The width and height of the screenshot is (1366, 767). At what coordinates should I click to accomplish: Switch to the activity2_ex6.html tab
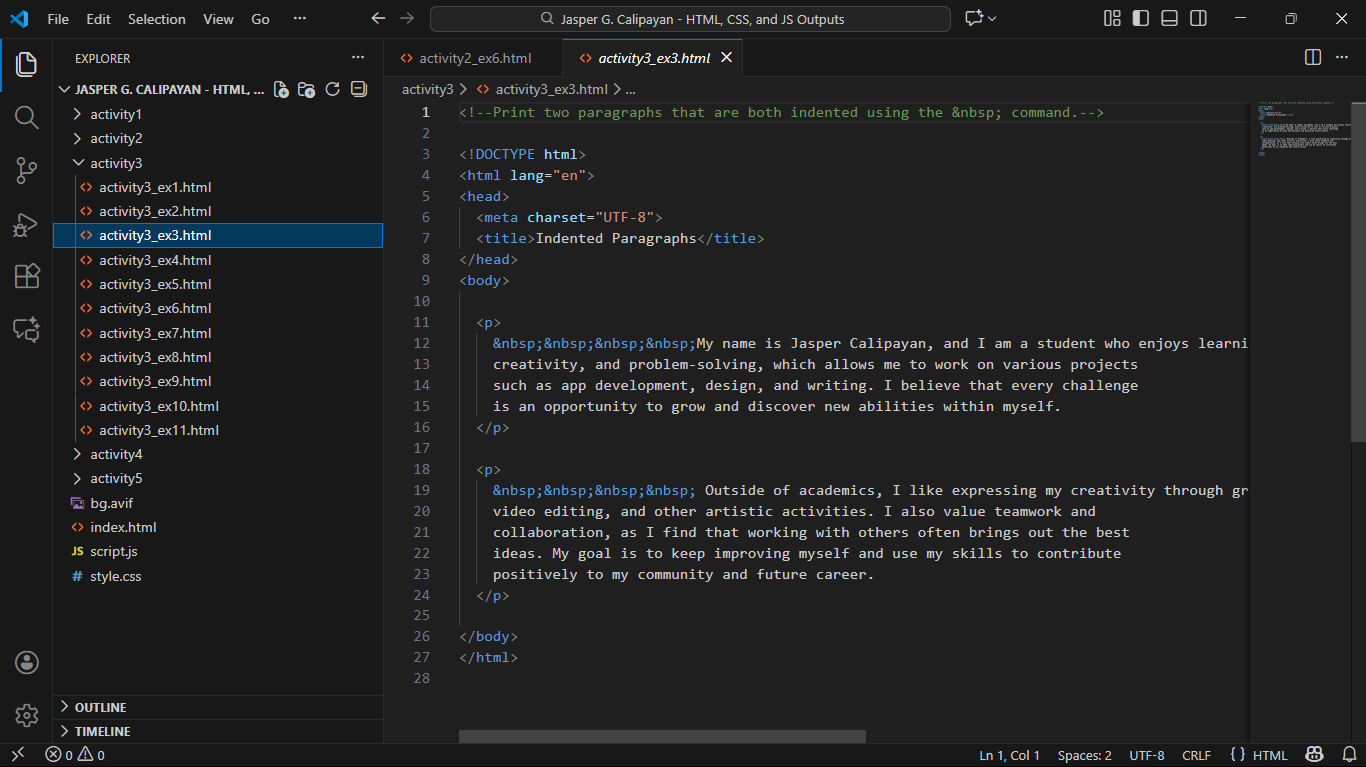click(474, 58)
